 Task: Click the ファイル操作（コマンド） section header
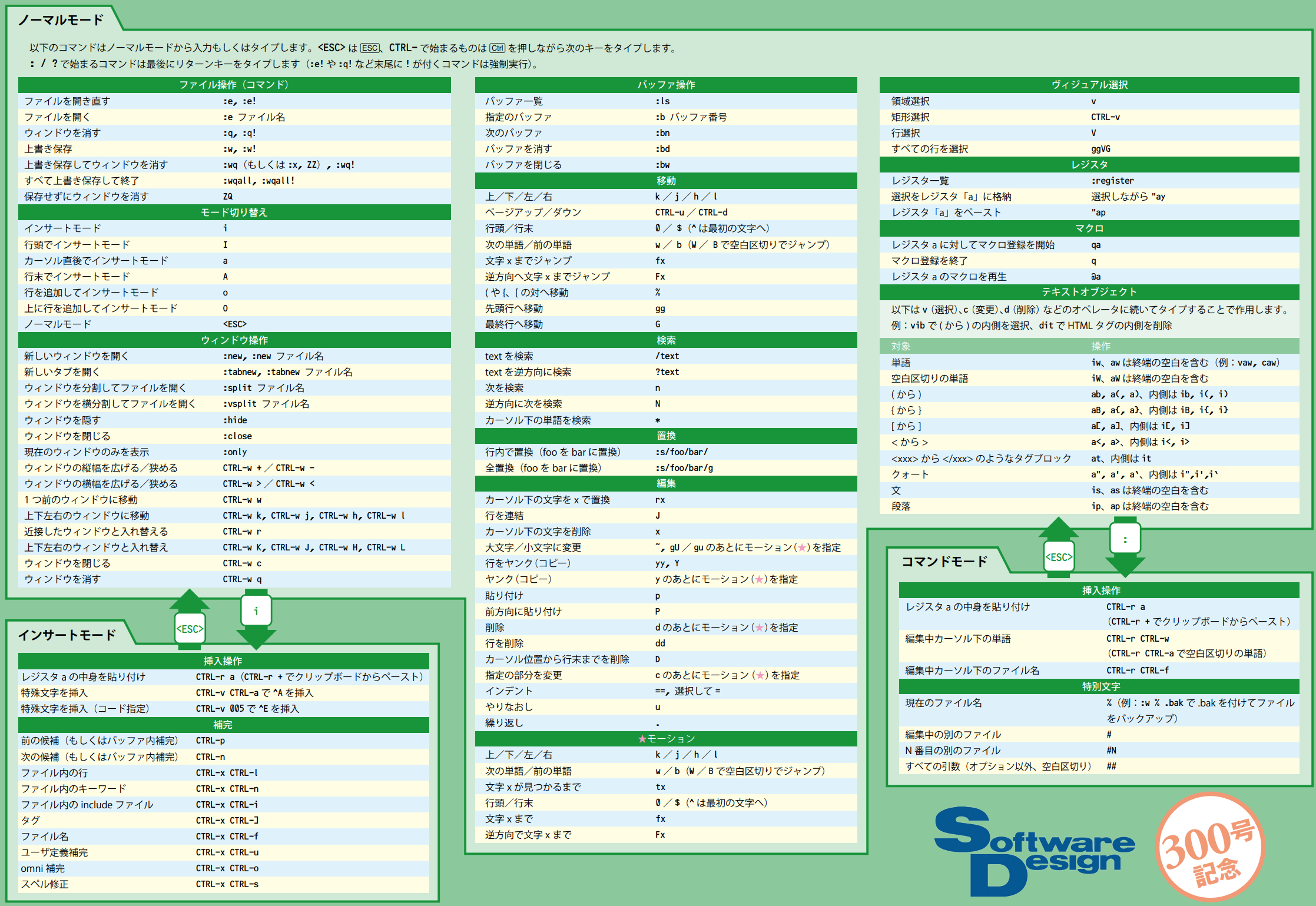pos(234,85)
